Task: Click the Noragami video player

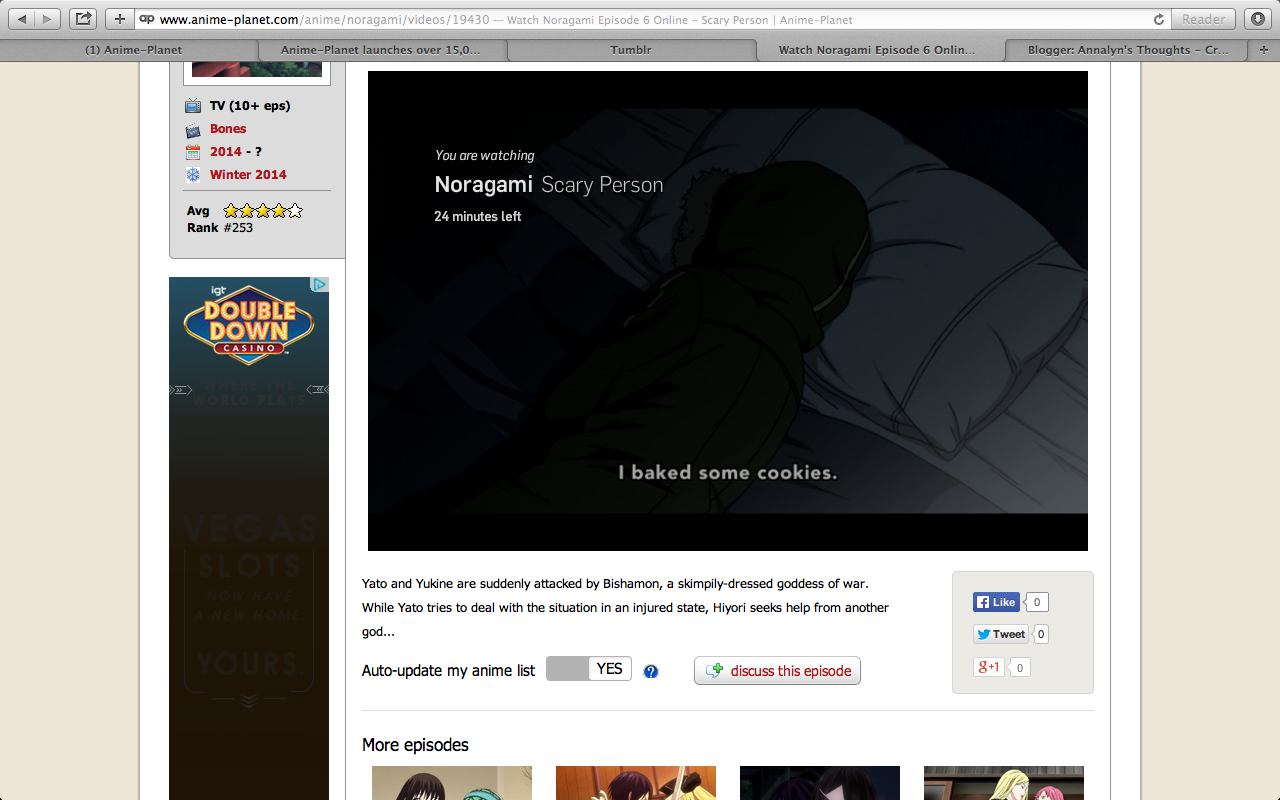Action: (728, 311)
